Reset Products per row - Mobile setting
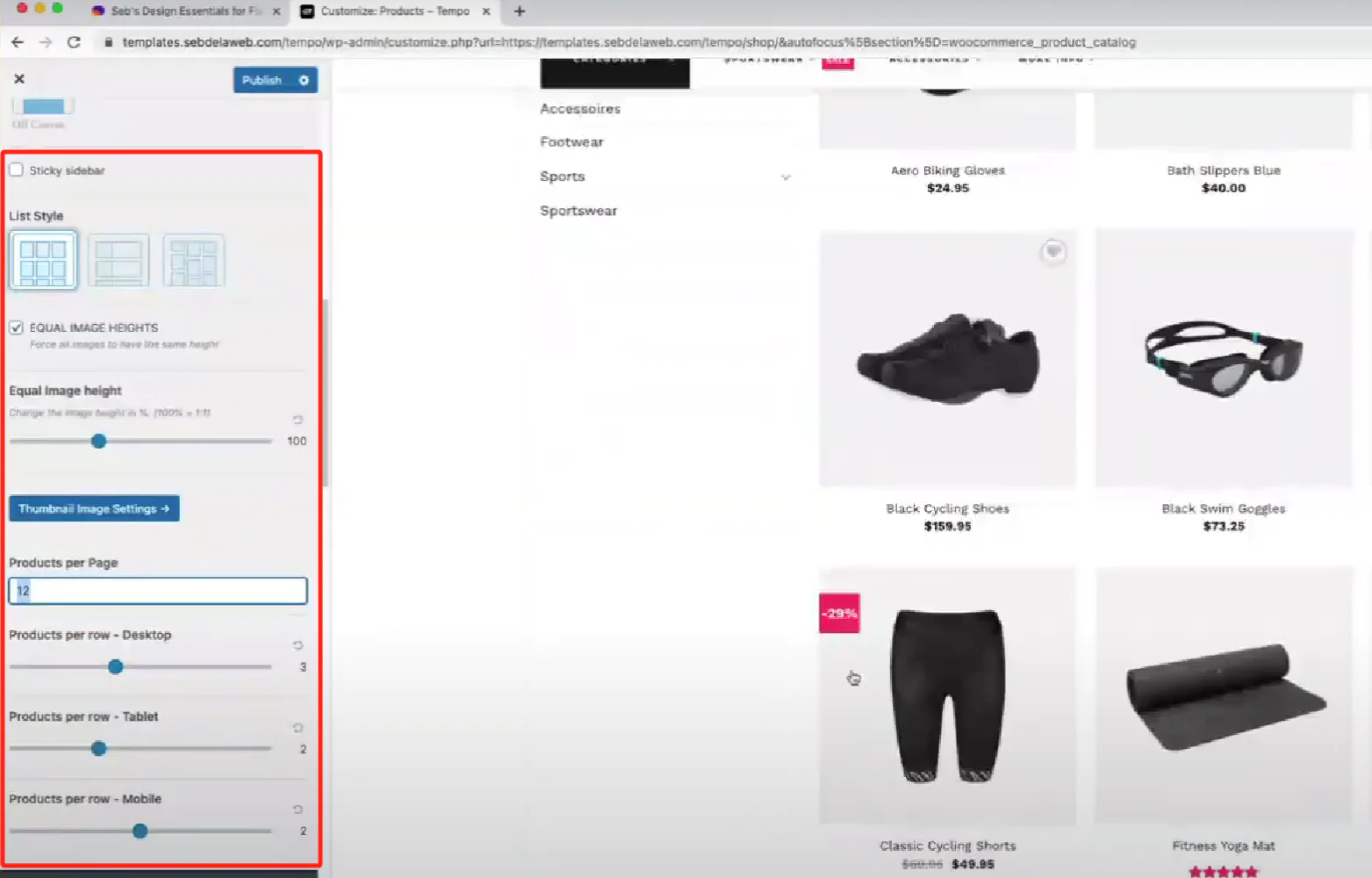The image size is (1372, 878). pos(297,810)
